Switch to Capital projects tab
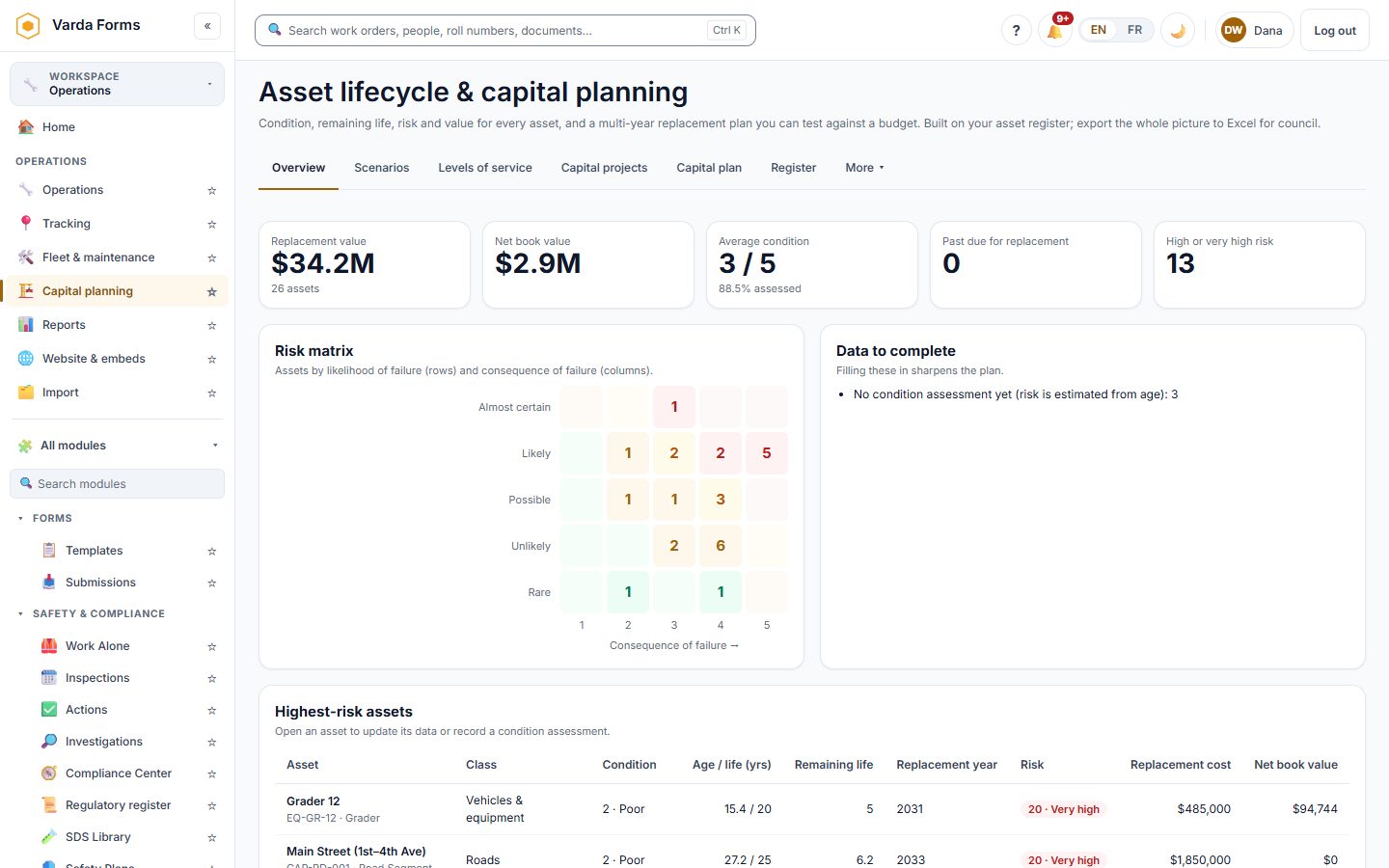The width and height of the screenshot is (1389, 868). pyautogui.click(x=604, y=168)
